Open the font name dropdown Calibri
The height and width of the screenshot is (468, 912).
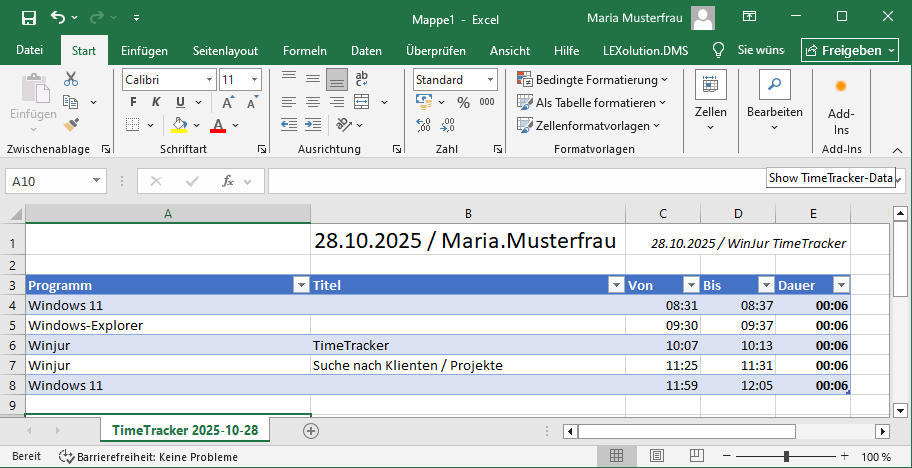209,80
